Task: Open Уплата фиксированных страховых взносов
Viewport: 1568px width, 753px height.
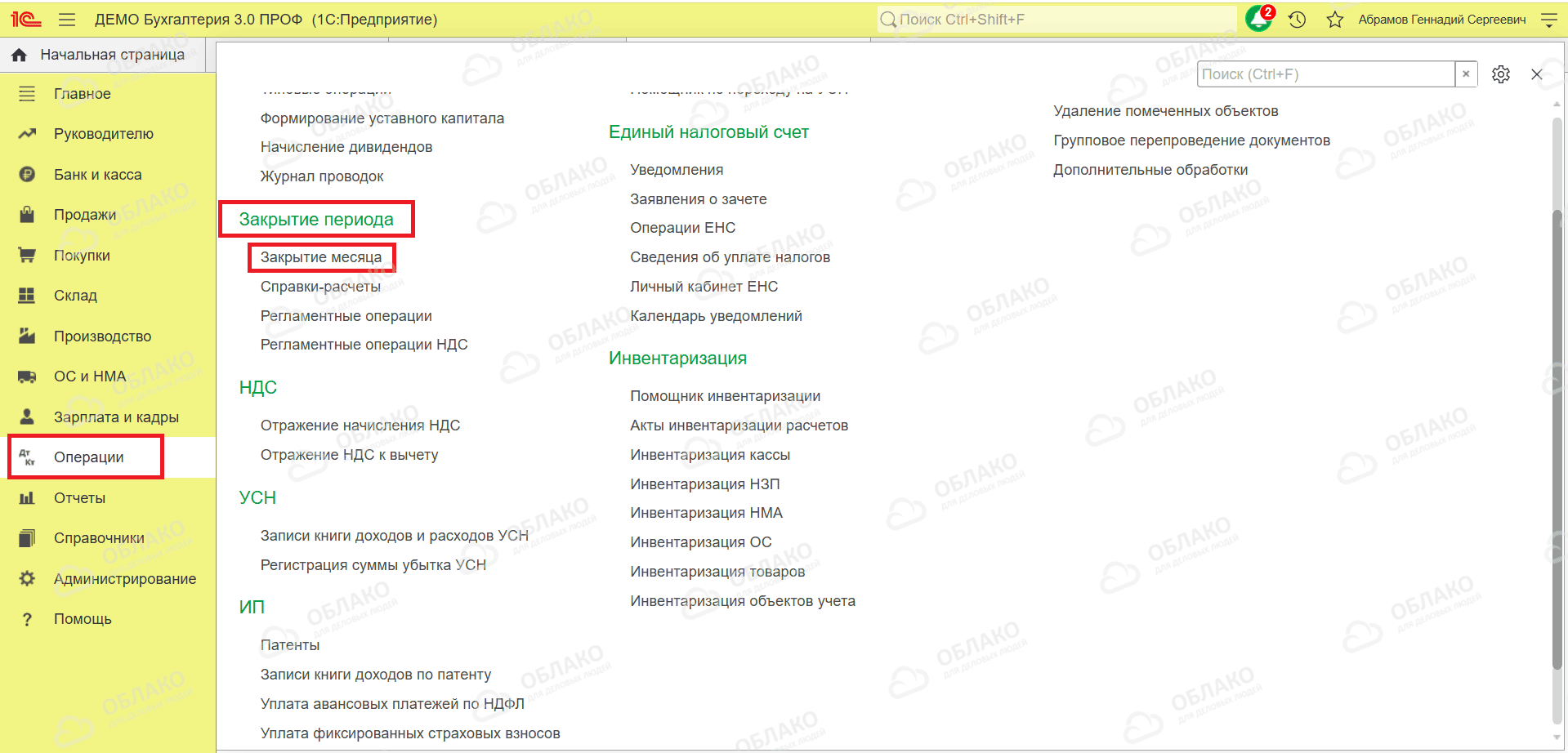Action: click(x=410, y=733)
